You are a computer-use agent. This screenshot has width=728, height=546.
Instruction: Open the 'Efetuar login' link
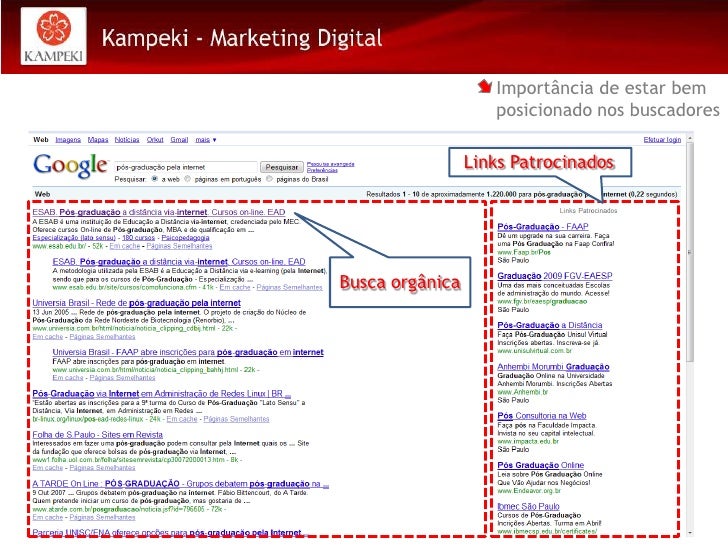click(662, 140)
